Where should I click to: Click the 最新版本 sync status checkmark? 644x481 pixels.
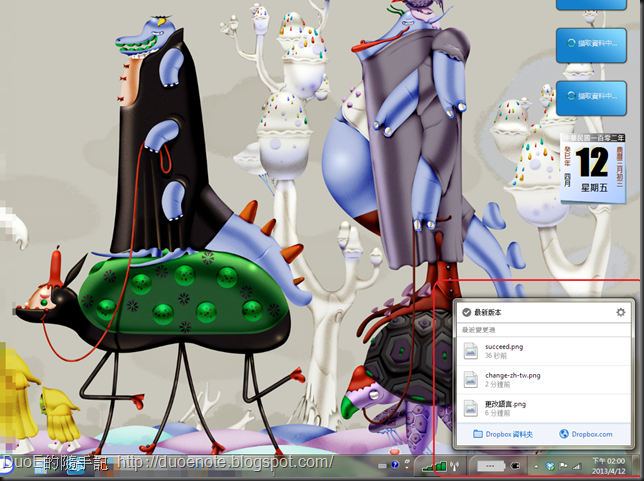[x=466, y=312]
